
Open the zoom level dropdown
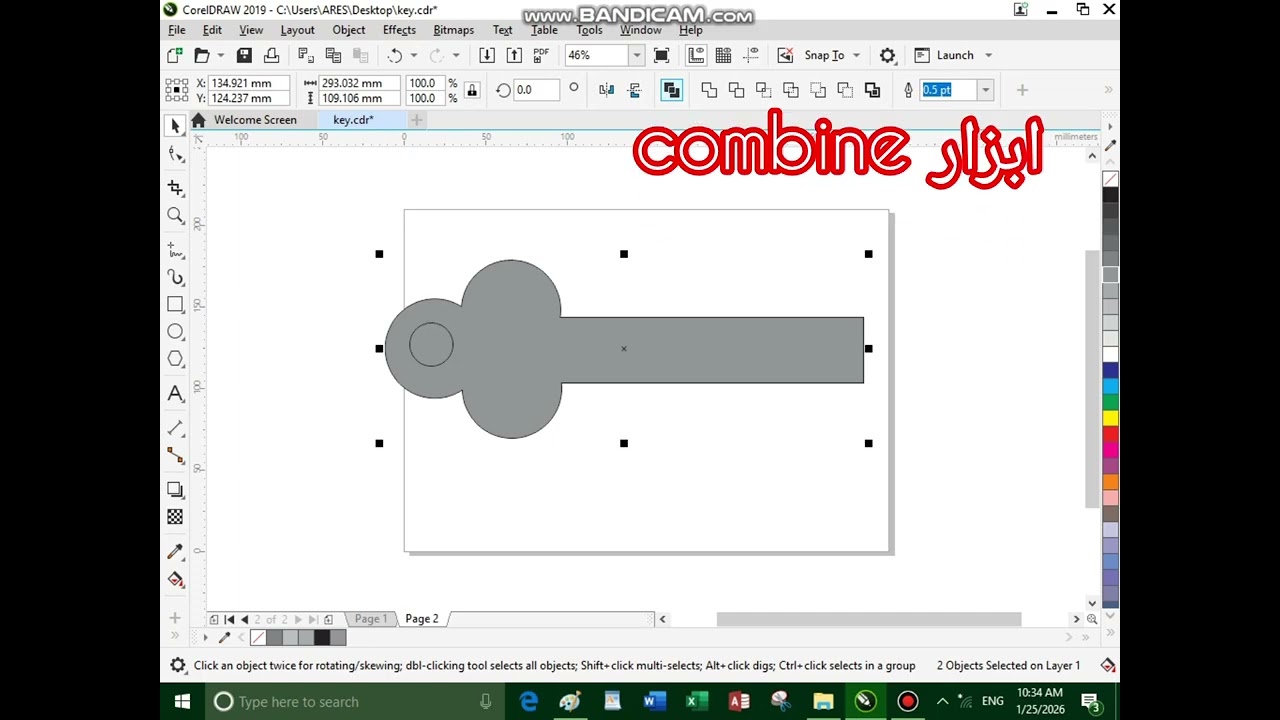[636, 56]
